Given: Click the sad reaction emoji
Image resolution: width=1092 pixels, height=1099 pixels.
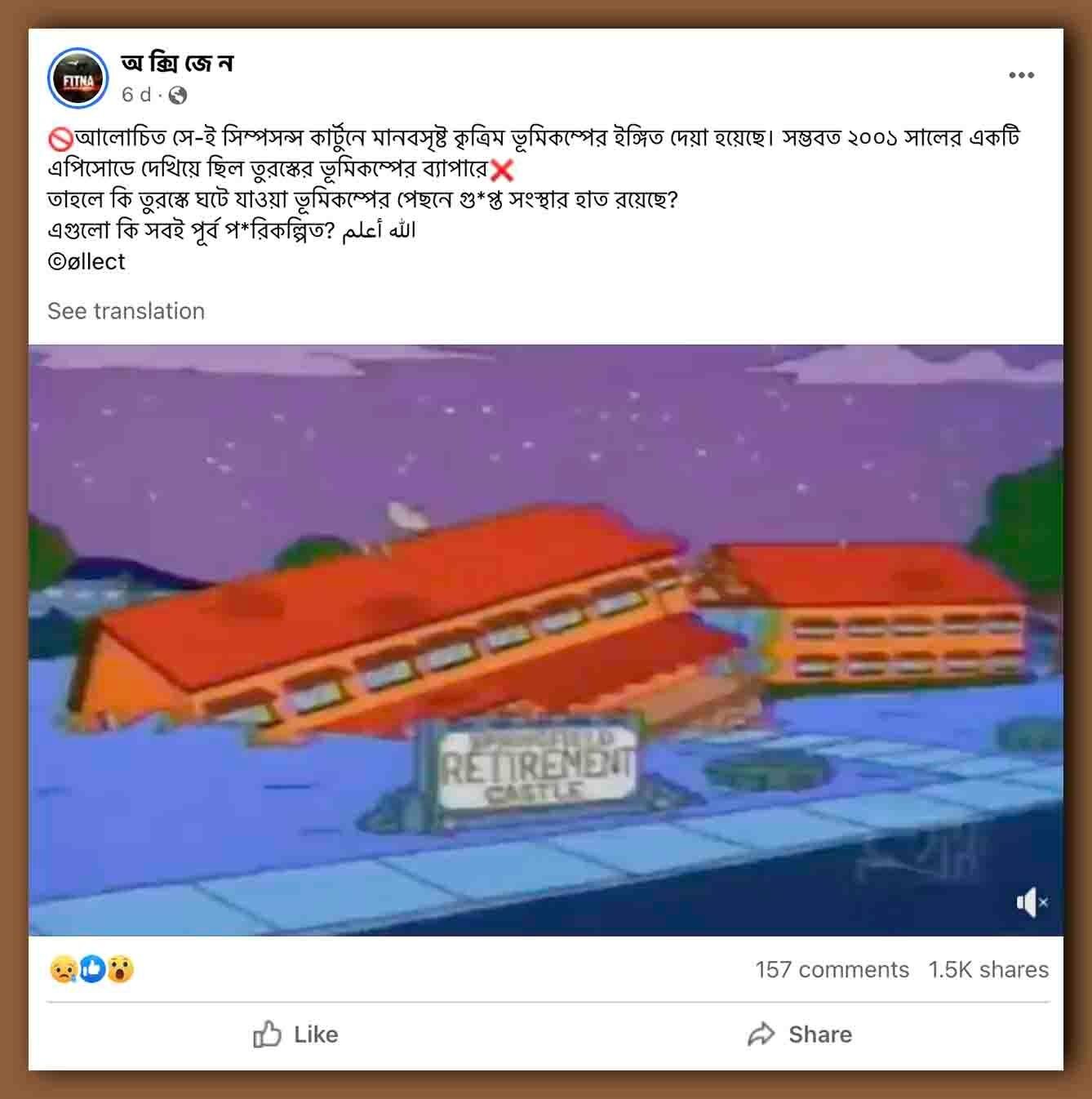Looking at the screenshot, I should pyautogui.click(x=63, y=969).
